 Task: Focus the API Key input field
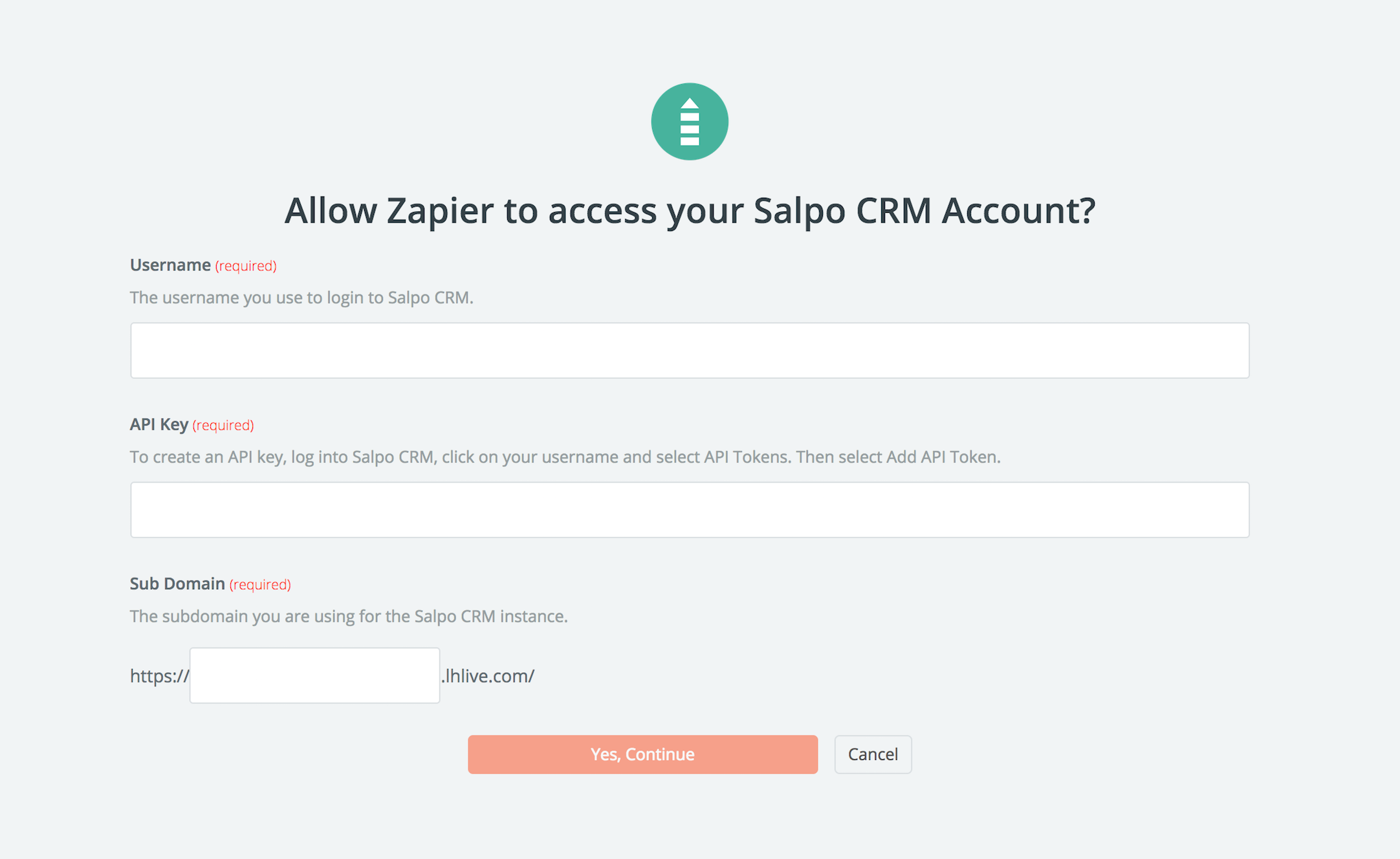tap(690, 510)
